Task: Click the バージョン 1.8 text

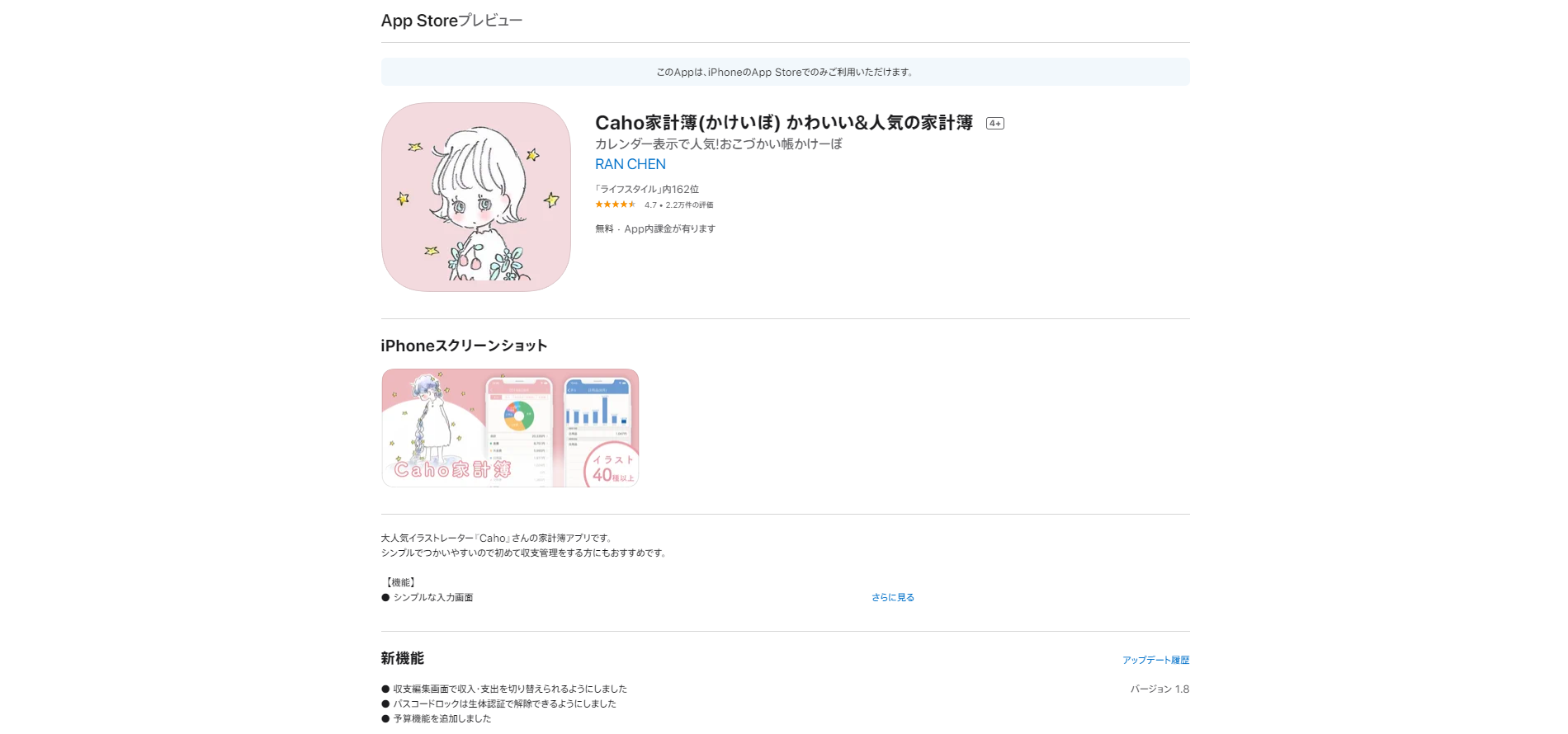Action: [1159, 689]
